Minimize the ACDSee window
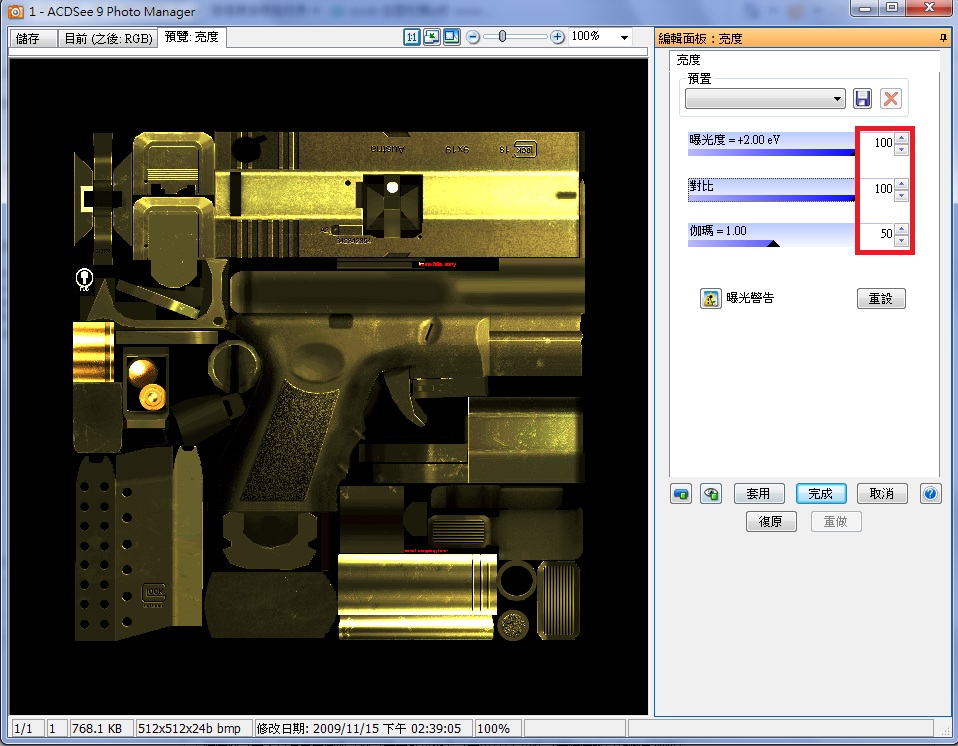This screenshot has width=958, height=746. coord(865,8)
